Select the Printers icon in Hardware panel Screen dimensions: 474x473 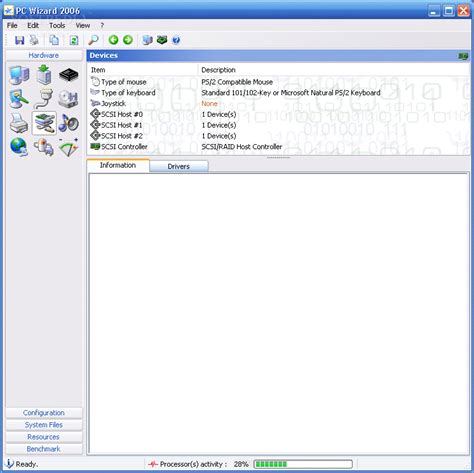point(19,123)
